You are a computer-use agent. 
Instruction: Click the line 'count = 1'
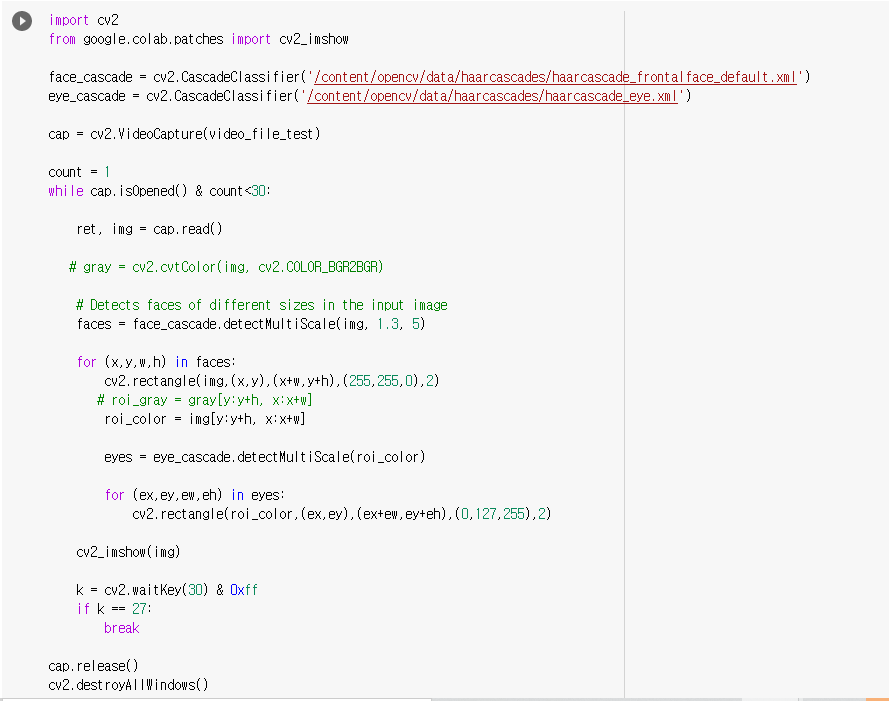(x=79, y=172)
